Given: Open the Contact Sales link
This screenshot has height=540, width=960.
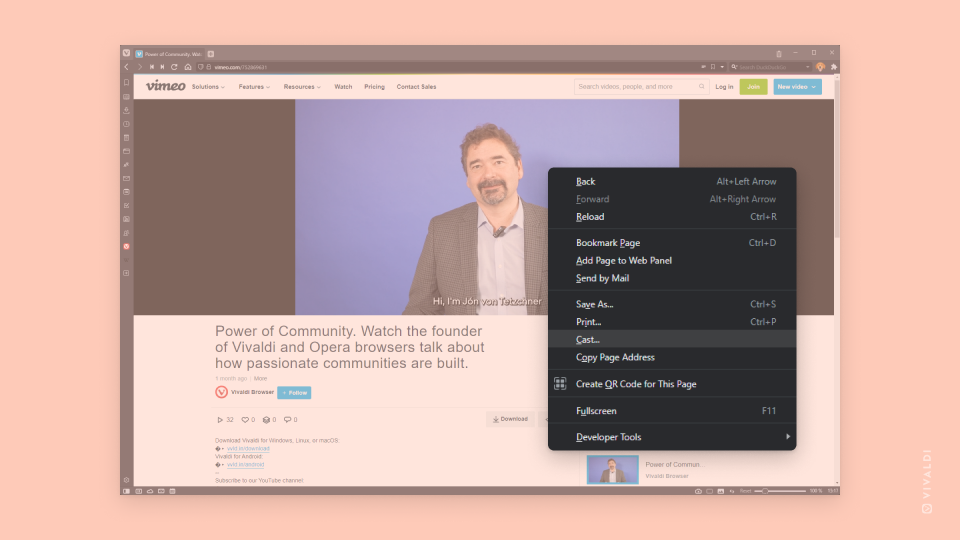Looking at the screenshot, I should pos(416,87).
